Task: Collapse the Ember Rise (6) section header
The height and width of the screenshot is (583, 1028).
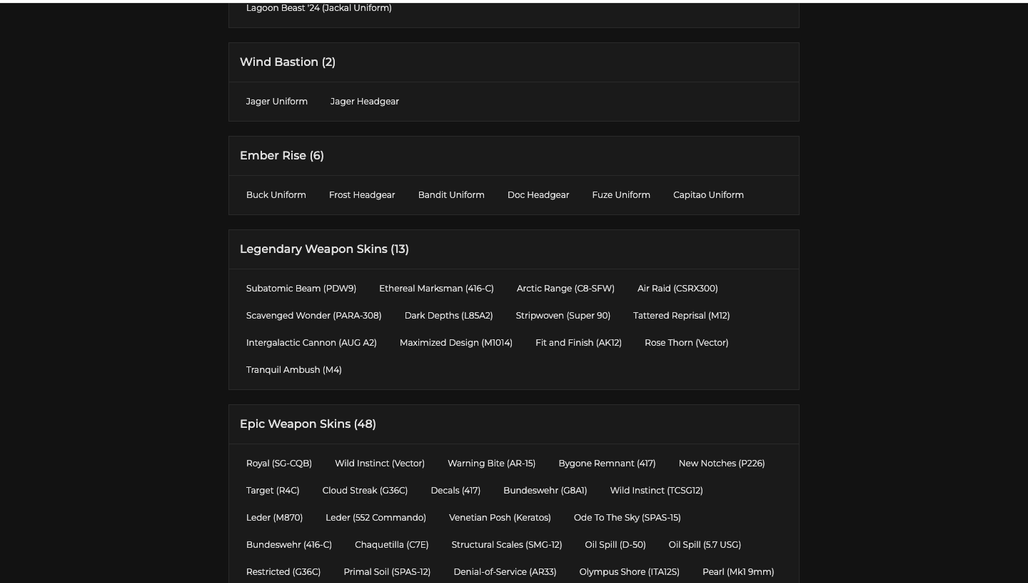Action: tap(513, 156)
